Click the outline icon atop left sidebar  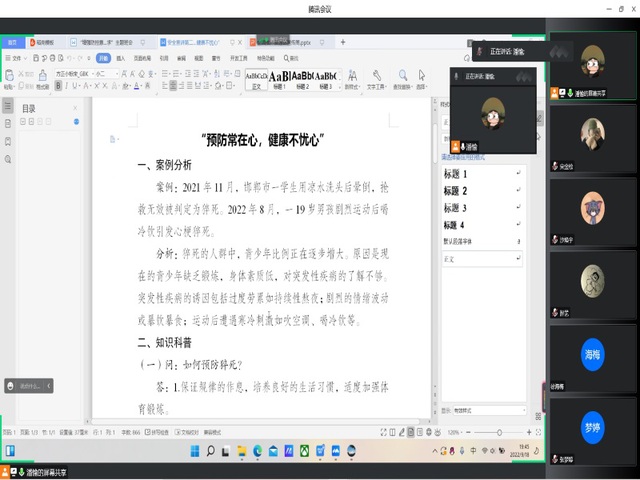click(8, 107)
